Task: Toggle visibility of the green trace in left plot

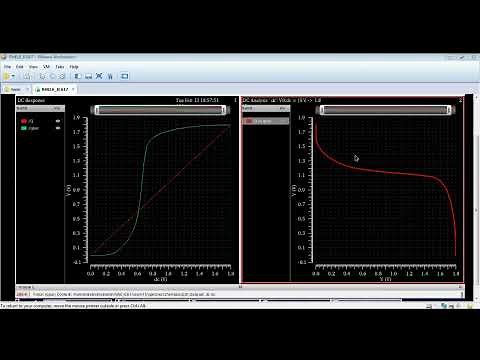Action: coord(58,128)
